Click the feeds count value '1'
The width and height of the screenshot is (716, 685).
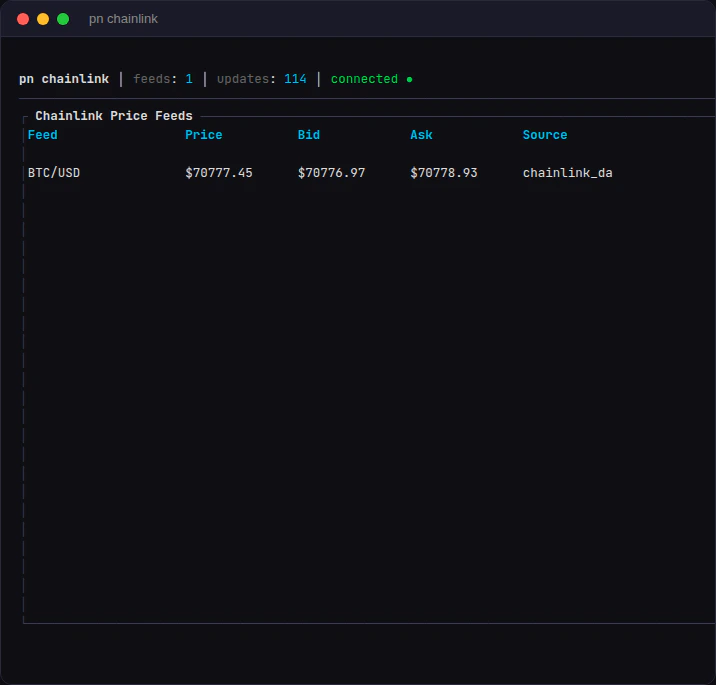189,79
